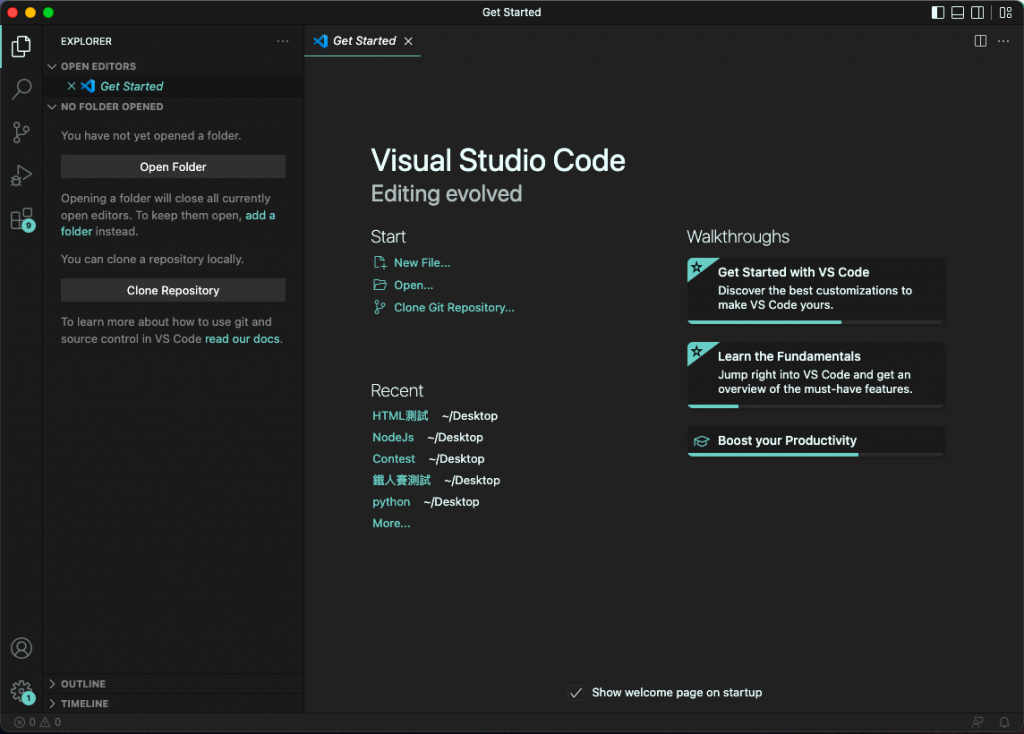The image size is (1024, 734).
Task: Expand the Timeline section
Action: (85, 704)
